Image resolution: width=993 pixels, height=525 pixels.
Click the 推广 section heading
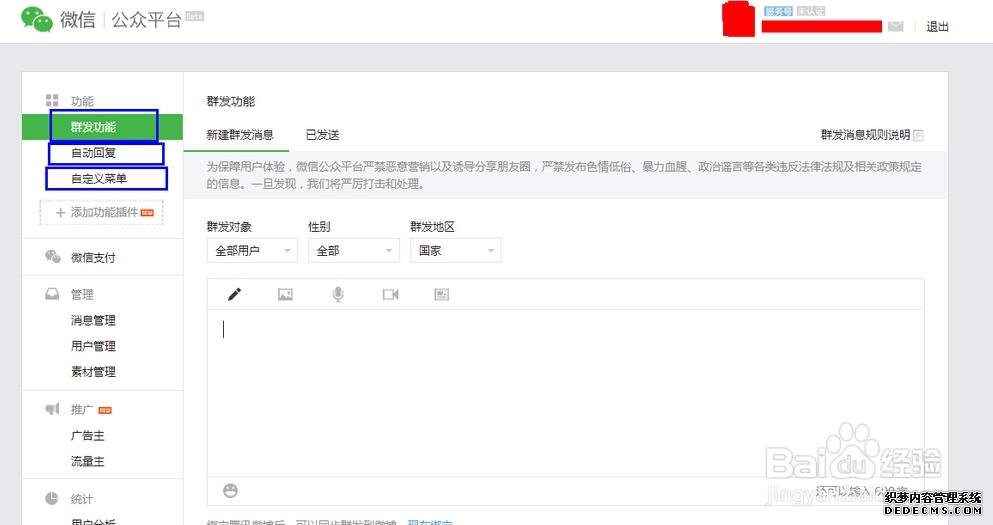82,409
